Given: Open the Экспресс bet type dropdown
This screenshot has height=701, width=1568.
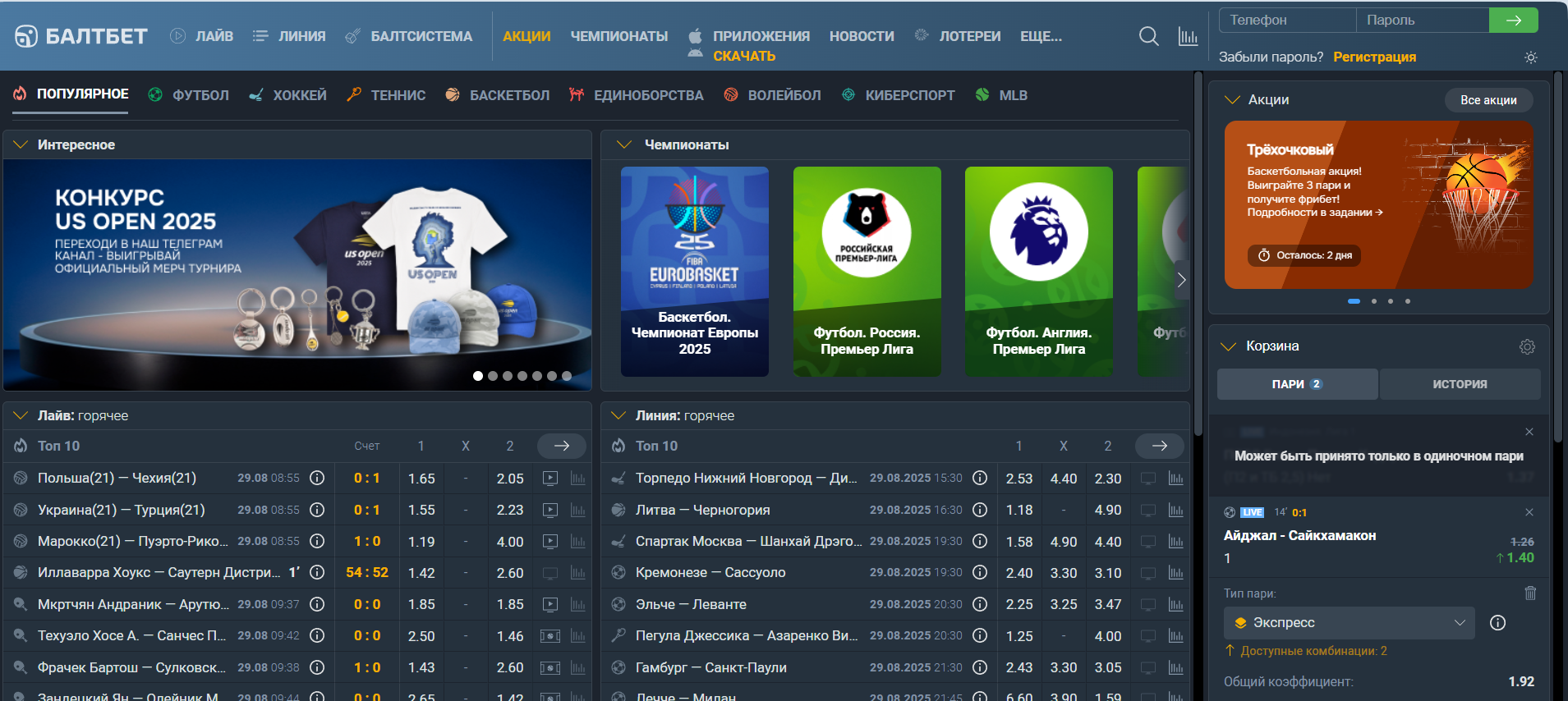Looking at the screenshot, I should (1350, 623).
